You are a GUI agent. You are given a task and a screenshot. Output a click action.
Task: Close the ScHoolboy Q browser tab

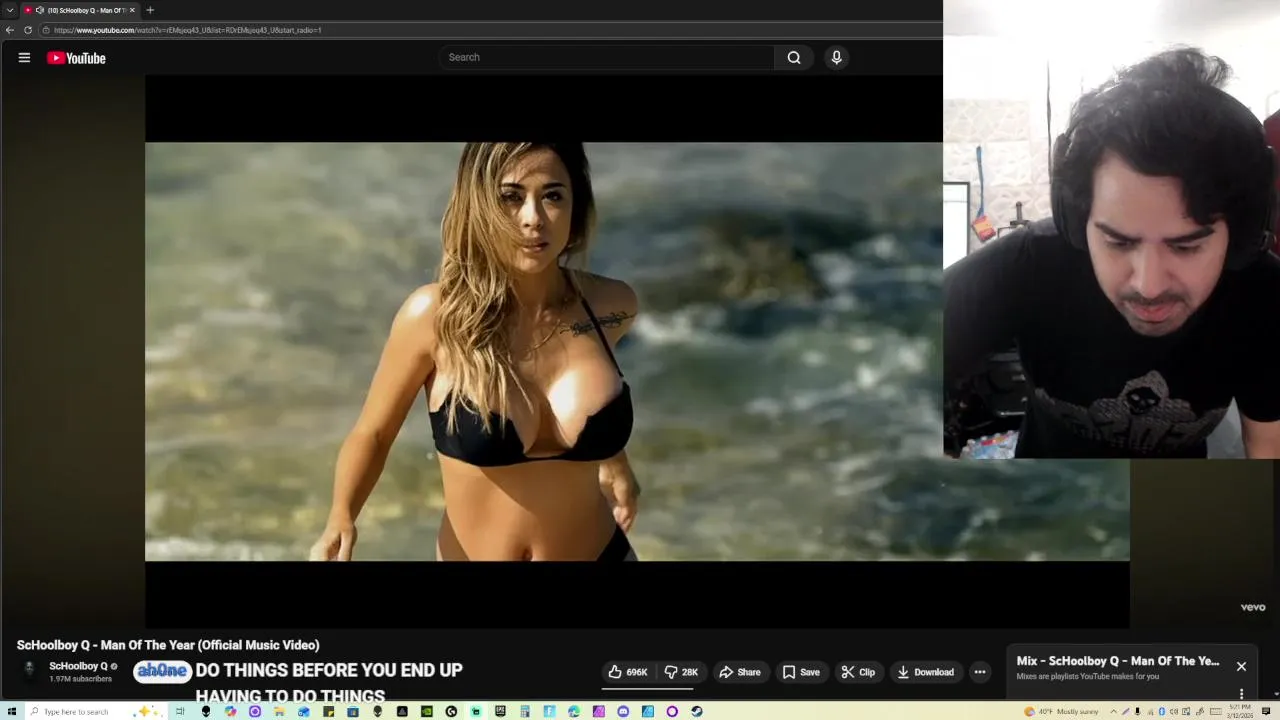point(132,10)
